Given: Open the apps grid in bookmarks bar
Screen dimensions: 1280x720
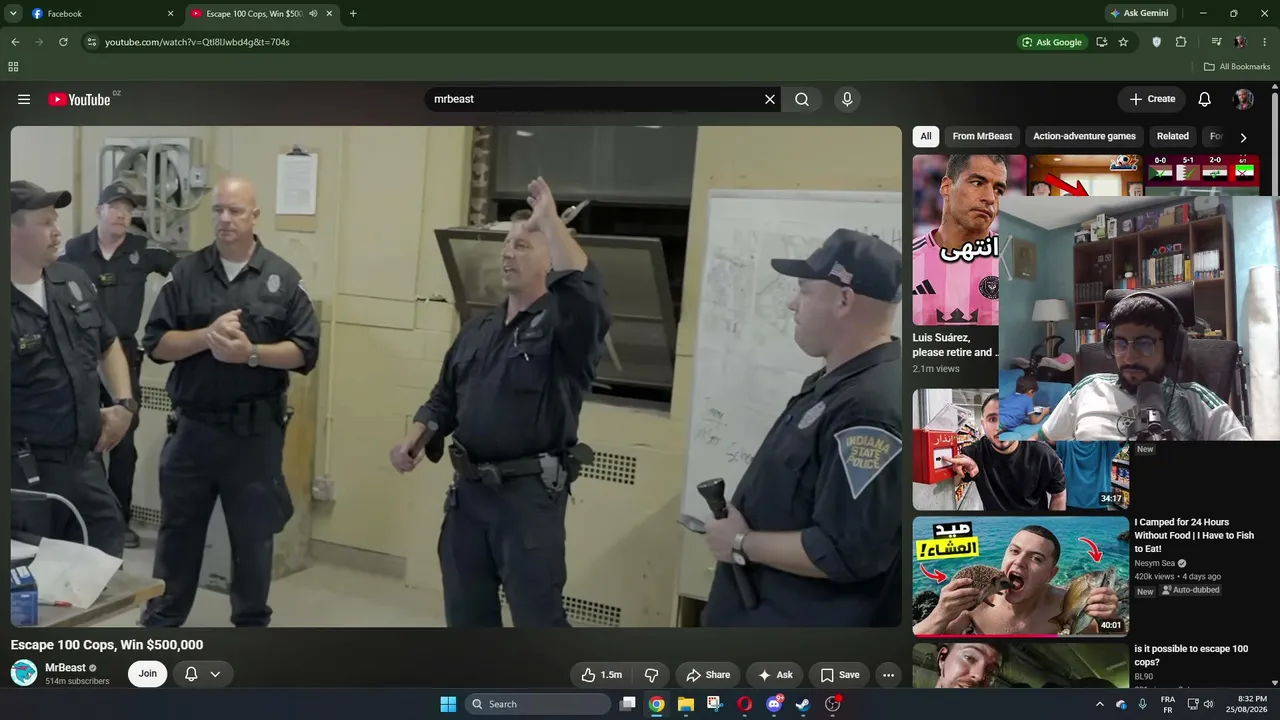Looking at the screenshot, I should click(x=13, y=67).
